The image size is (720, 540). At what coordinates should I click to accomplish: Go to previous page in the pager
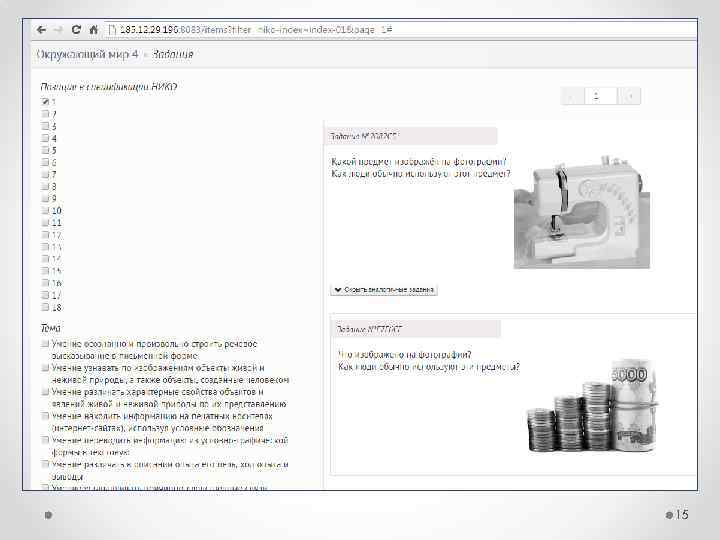coord(572,96)
